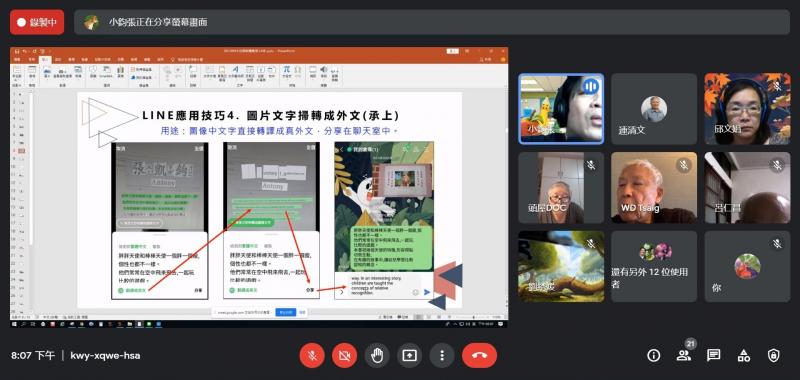Turn on your camera in the toolbar
This screenshot has height=380, width=800.
pyautogui.click(x=344, y=356)
